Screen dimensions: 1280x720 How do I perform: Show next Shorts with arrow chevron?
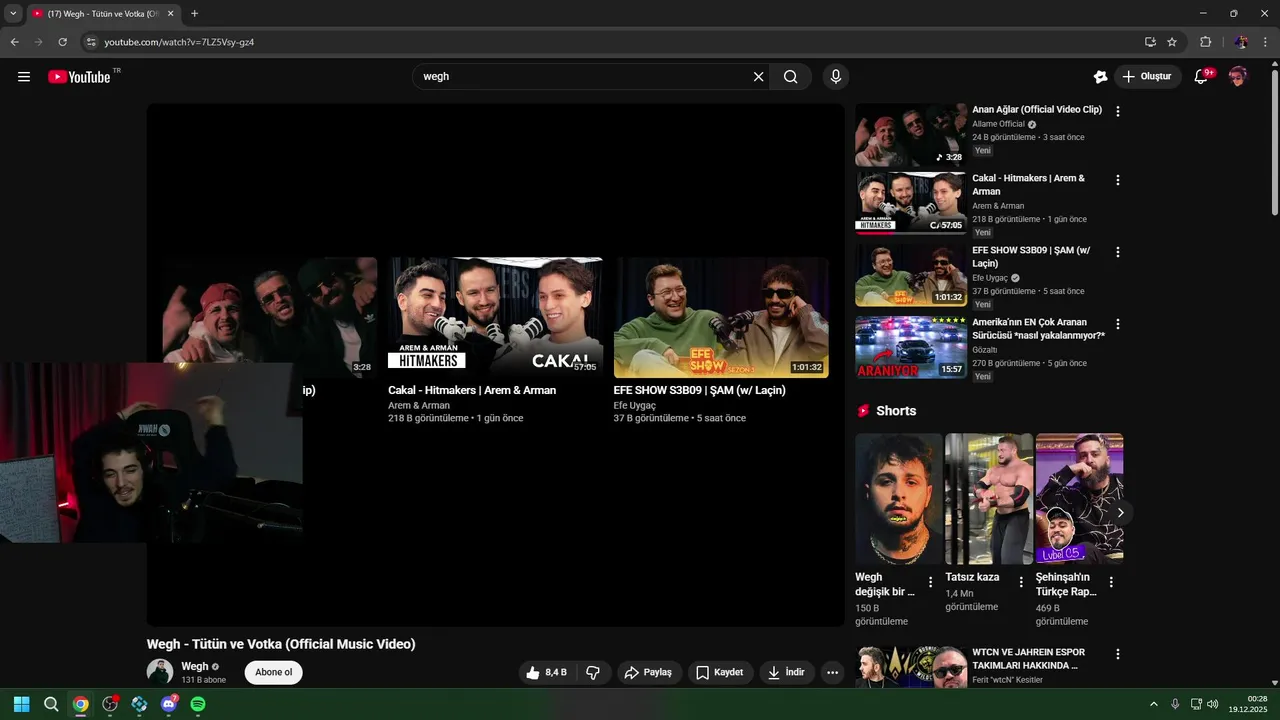click(x=1120, y=513)
